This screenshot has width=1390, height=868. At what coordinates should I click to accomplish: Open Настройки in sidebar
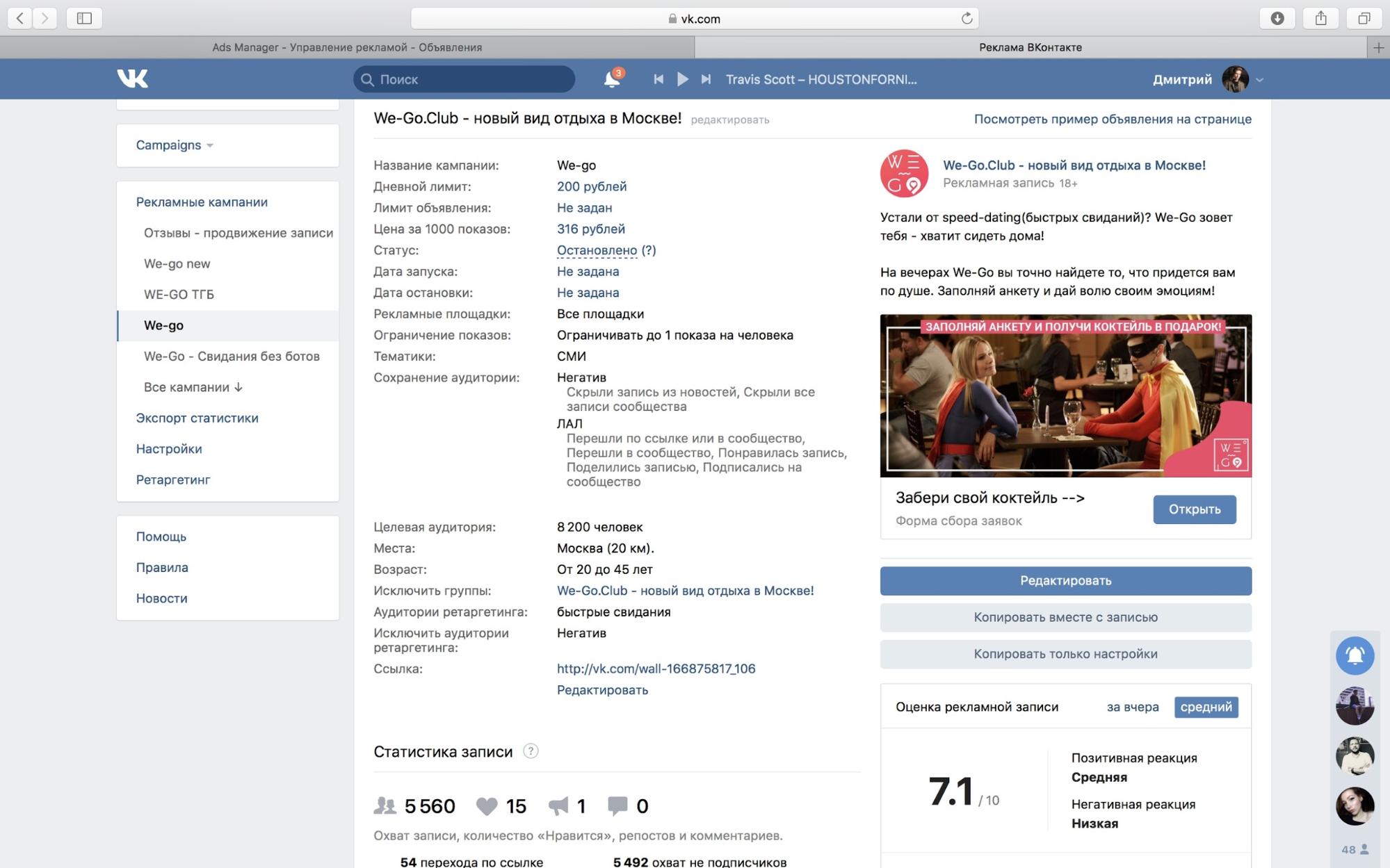coord(169,449)
